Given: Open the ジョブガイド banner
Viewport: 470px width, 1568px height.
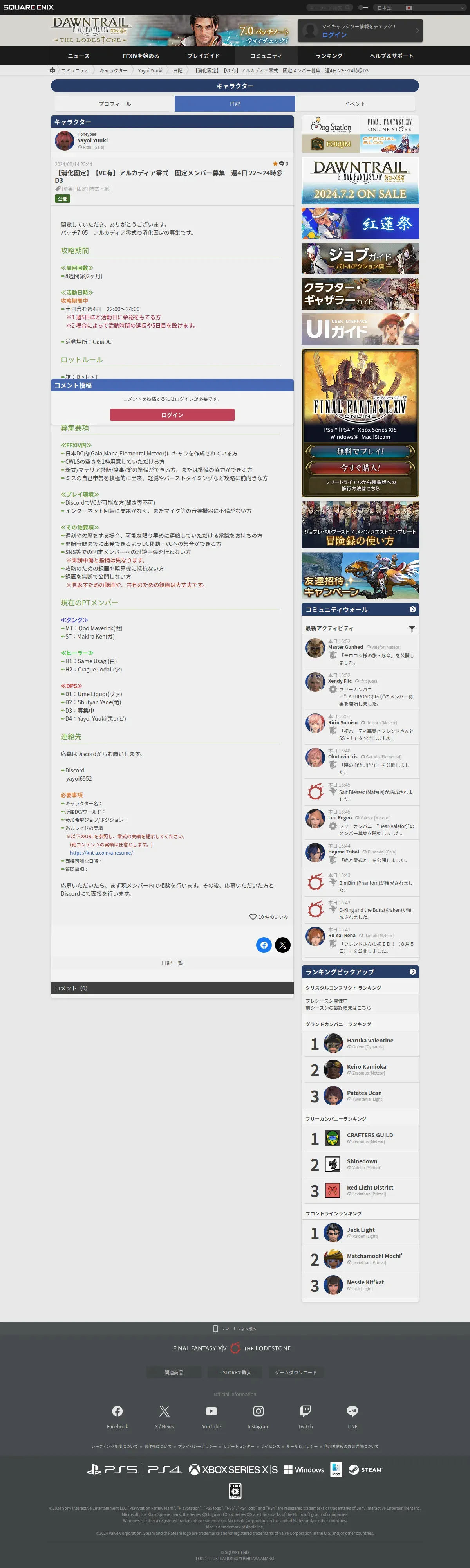Looking at the screenshot, I should pos(360,259).
